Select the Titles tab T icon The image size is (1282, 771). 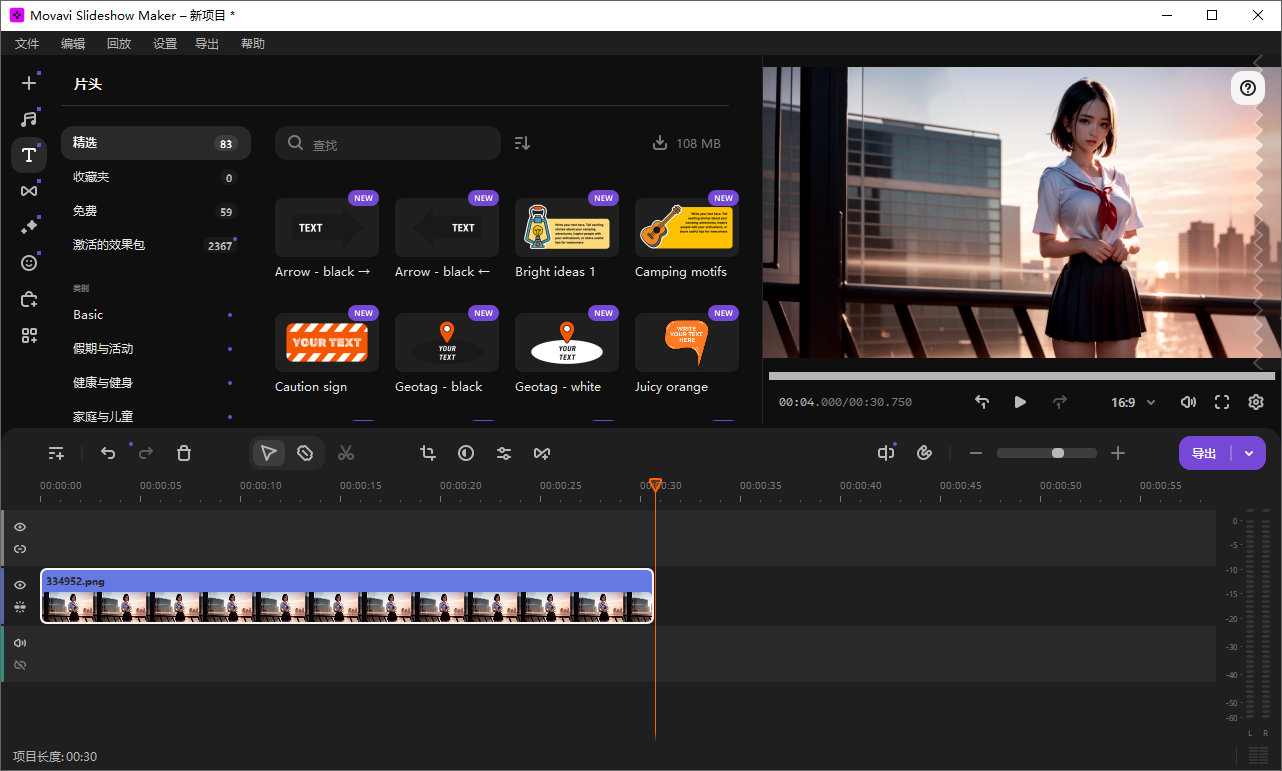click(29, 155)
